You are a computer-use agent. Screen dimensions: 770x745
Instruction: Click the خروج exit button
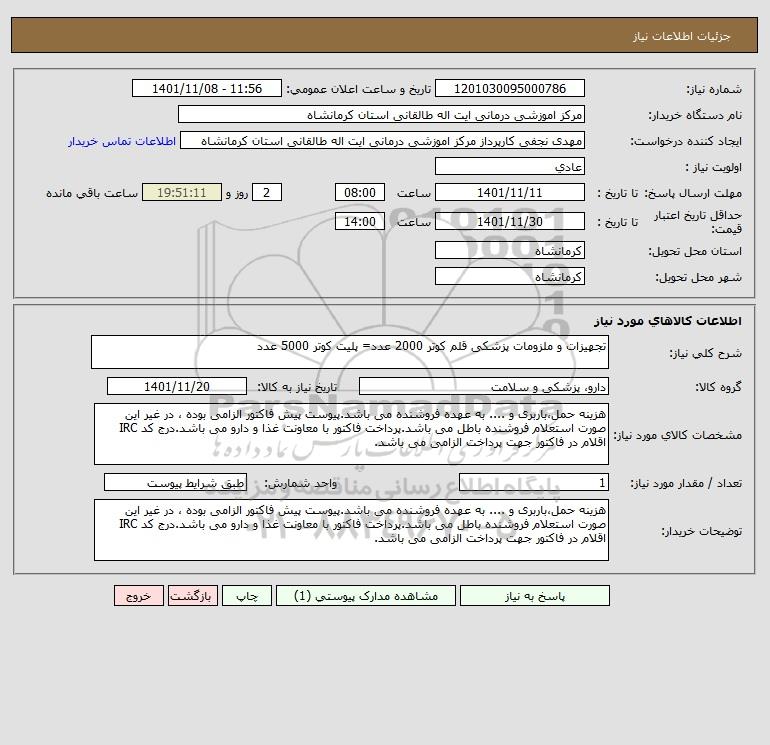[x=138, y=596]
